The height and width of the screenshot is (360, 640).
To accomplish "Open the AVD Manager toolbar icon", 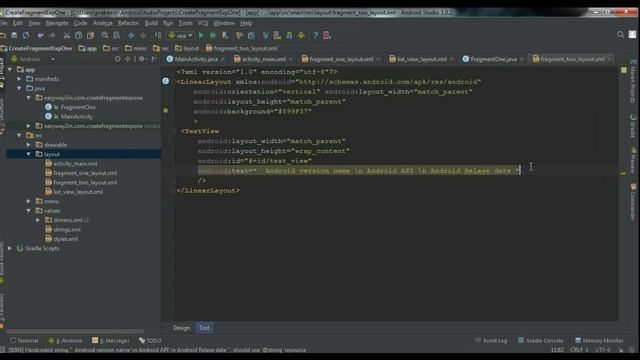I will pos(277,36).
